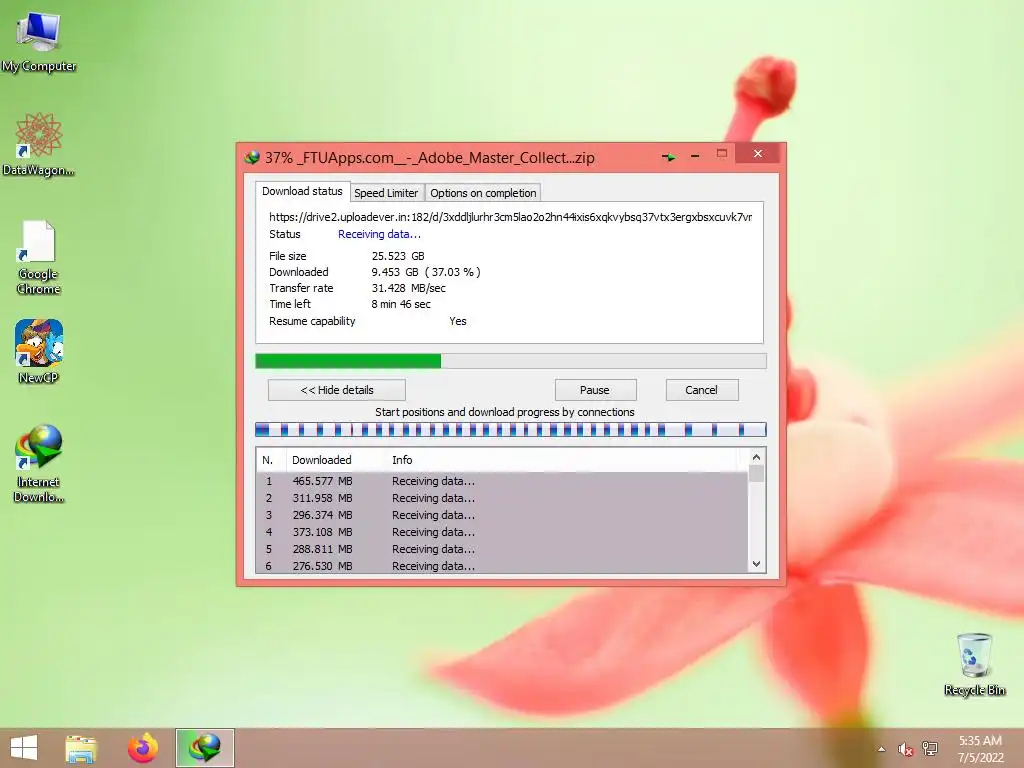Click the connections list scrollbar thumb

[x=756, y=473]
